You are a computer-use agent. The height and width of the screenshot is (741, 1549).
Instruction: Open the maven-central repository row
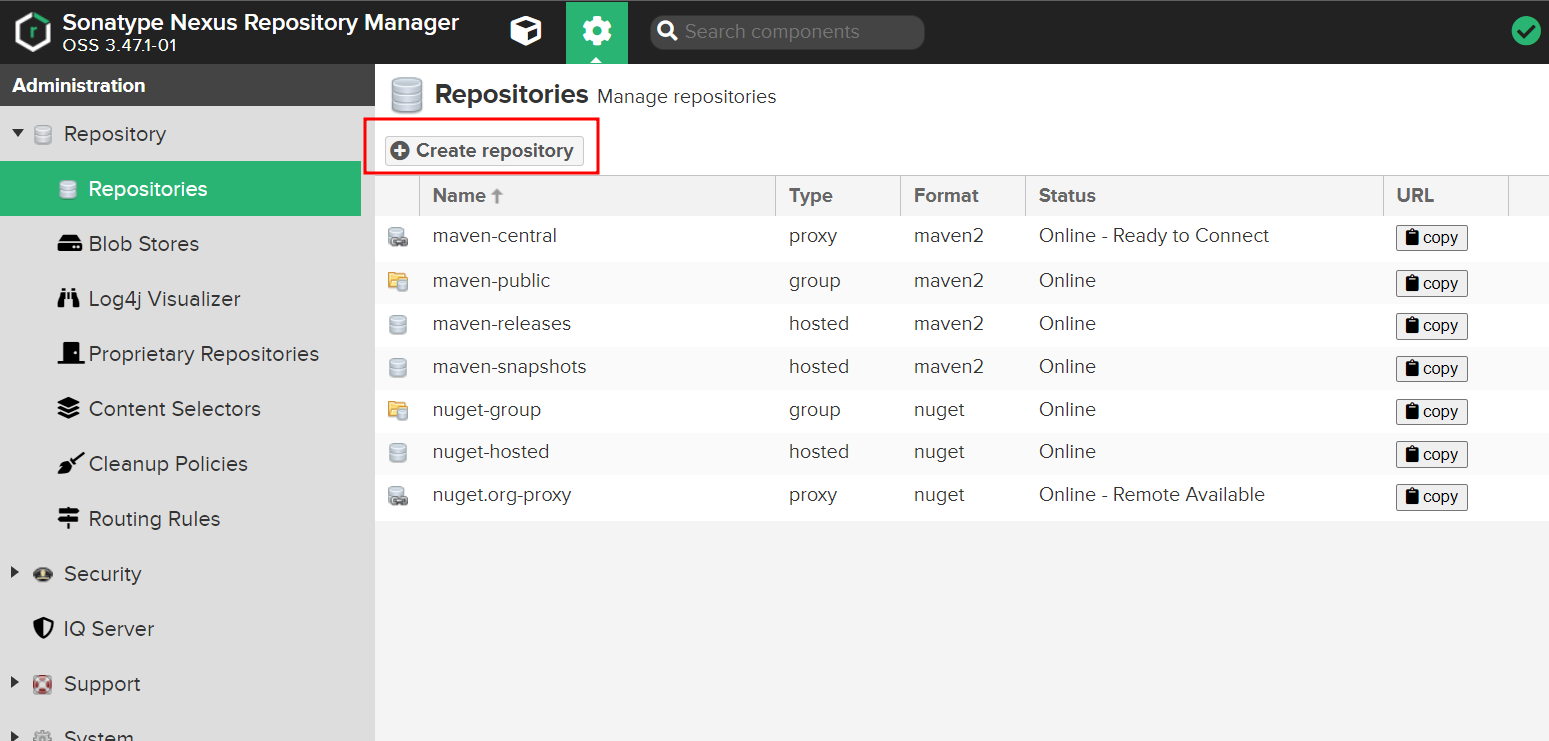tap(962, 237)
